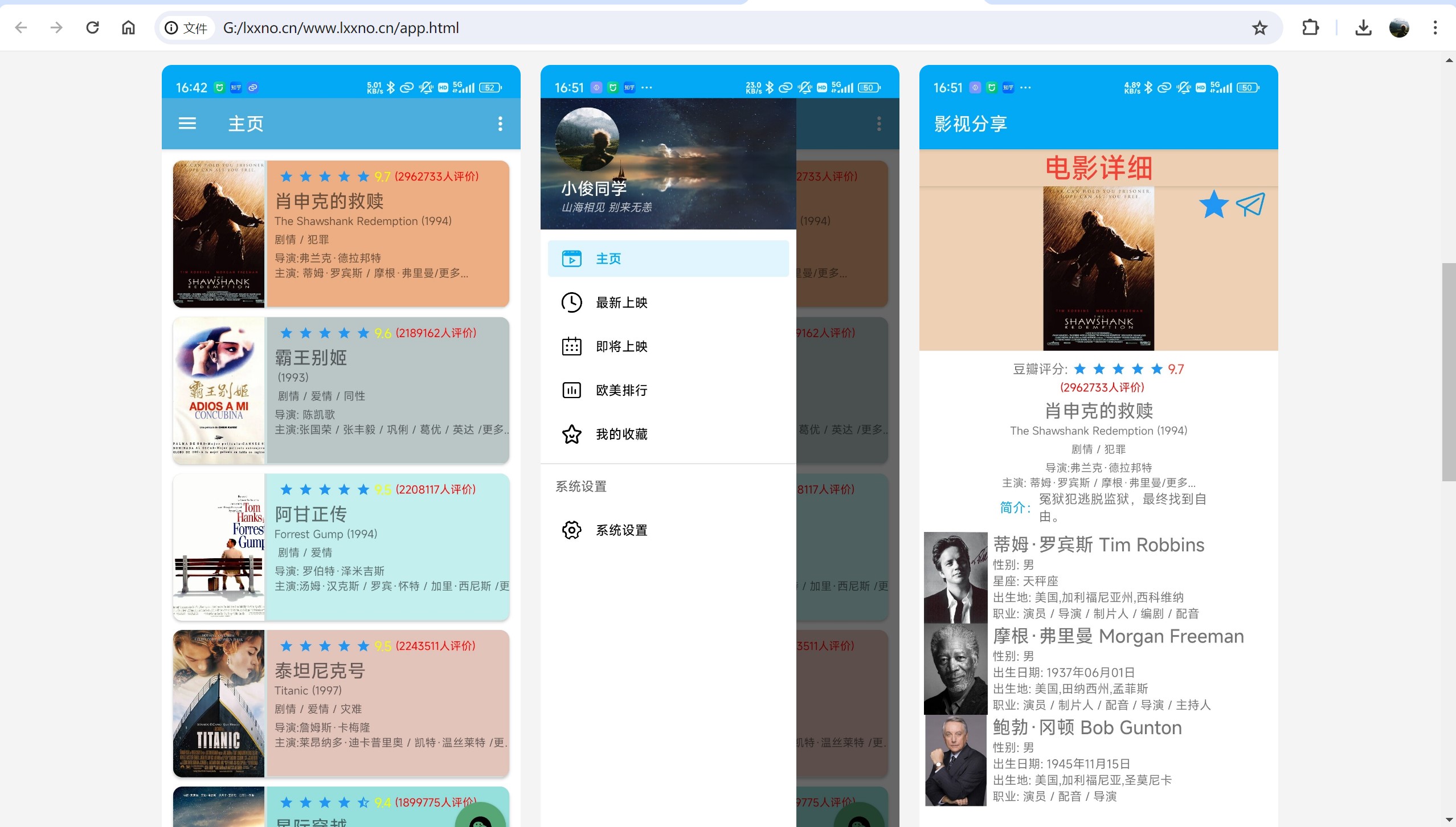The width and height of the screenshot is (1456, 827).
Task: Open 最新上映 from the drawer
Action: click(621, 302)
